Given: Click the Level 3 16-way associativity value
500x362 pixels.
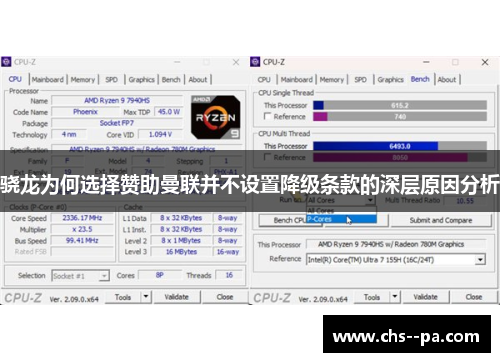Looking at the screenshot, I should [x=228, y=252].
